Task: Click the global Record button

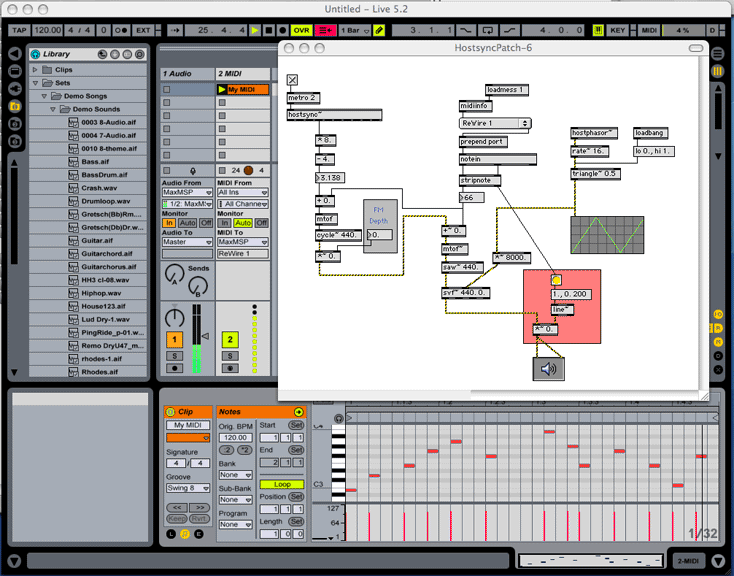Action: [x=282, y=30]
